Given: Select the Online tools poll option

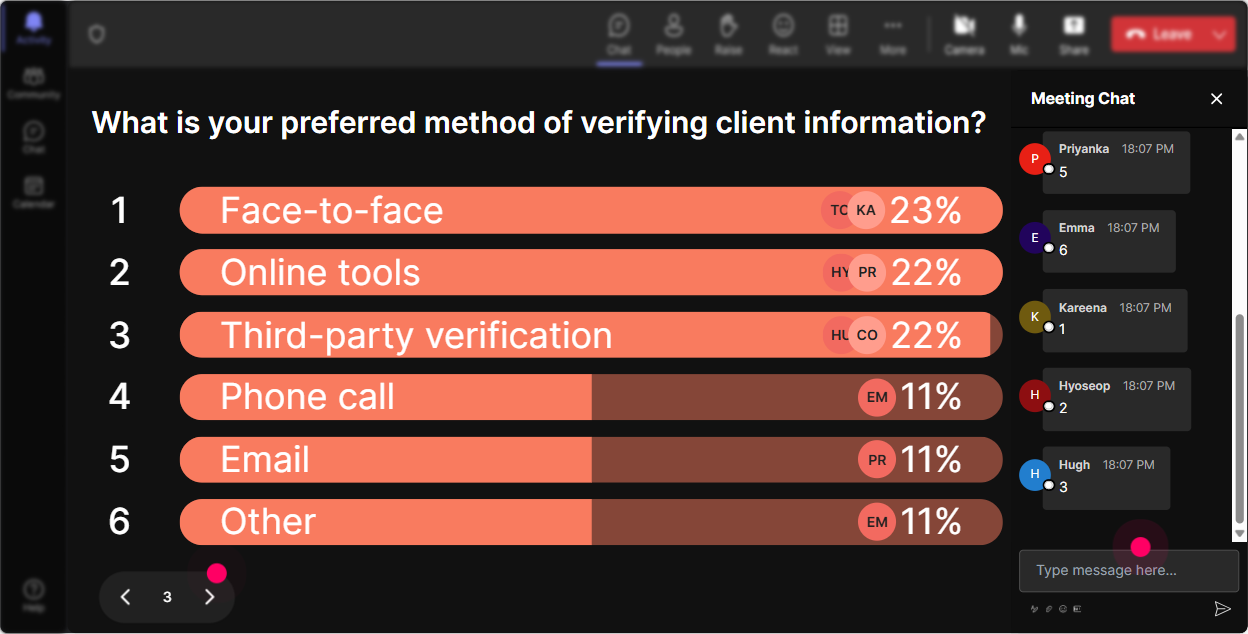Looking at the screenshot, I should click(x=591, y=272).
